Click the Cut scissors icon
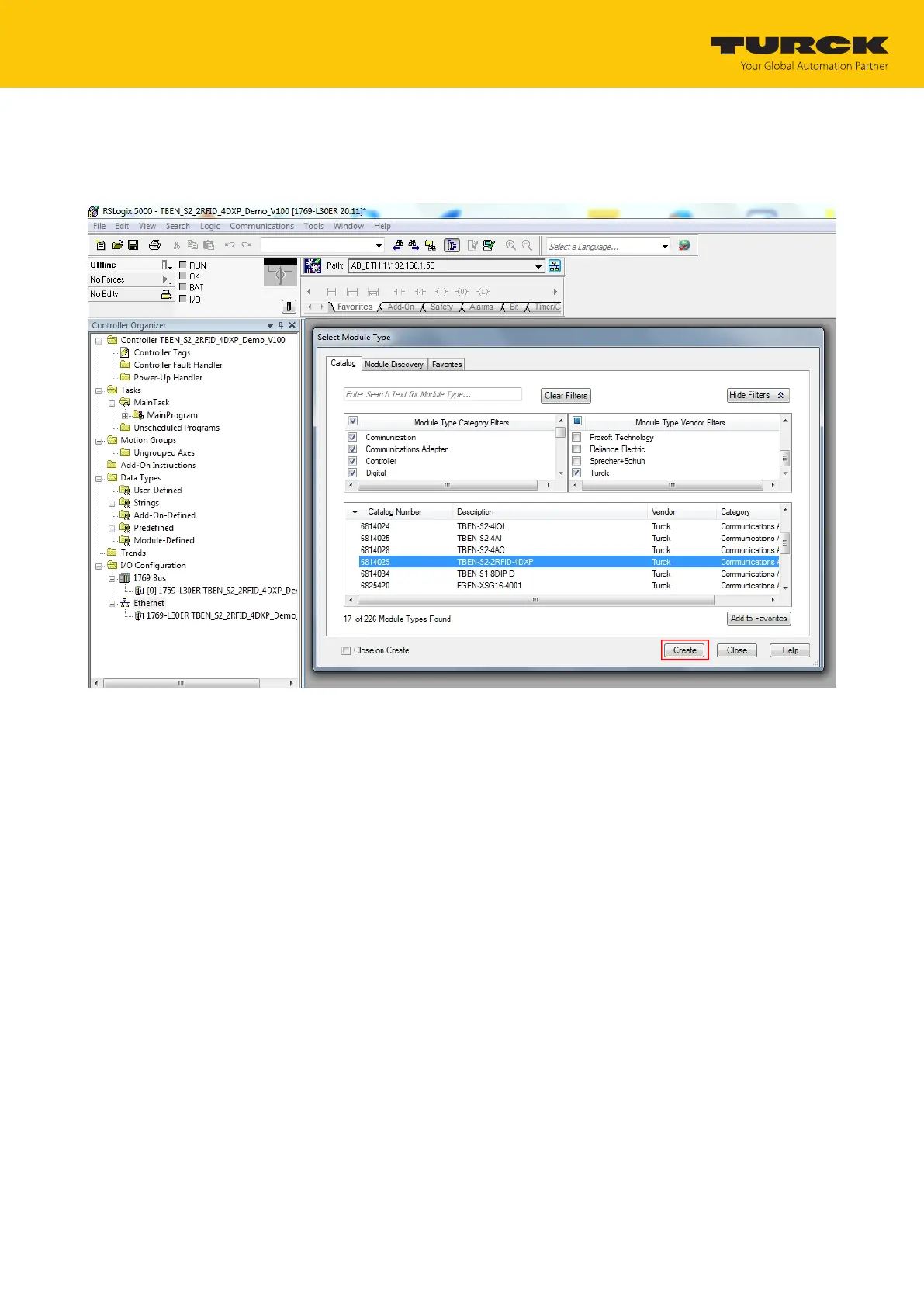This screenshot has width=924, height=1307. coord(177,245)
